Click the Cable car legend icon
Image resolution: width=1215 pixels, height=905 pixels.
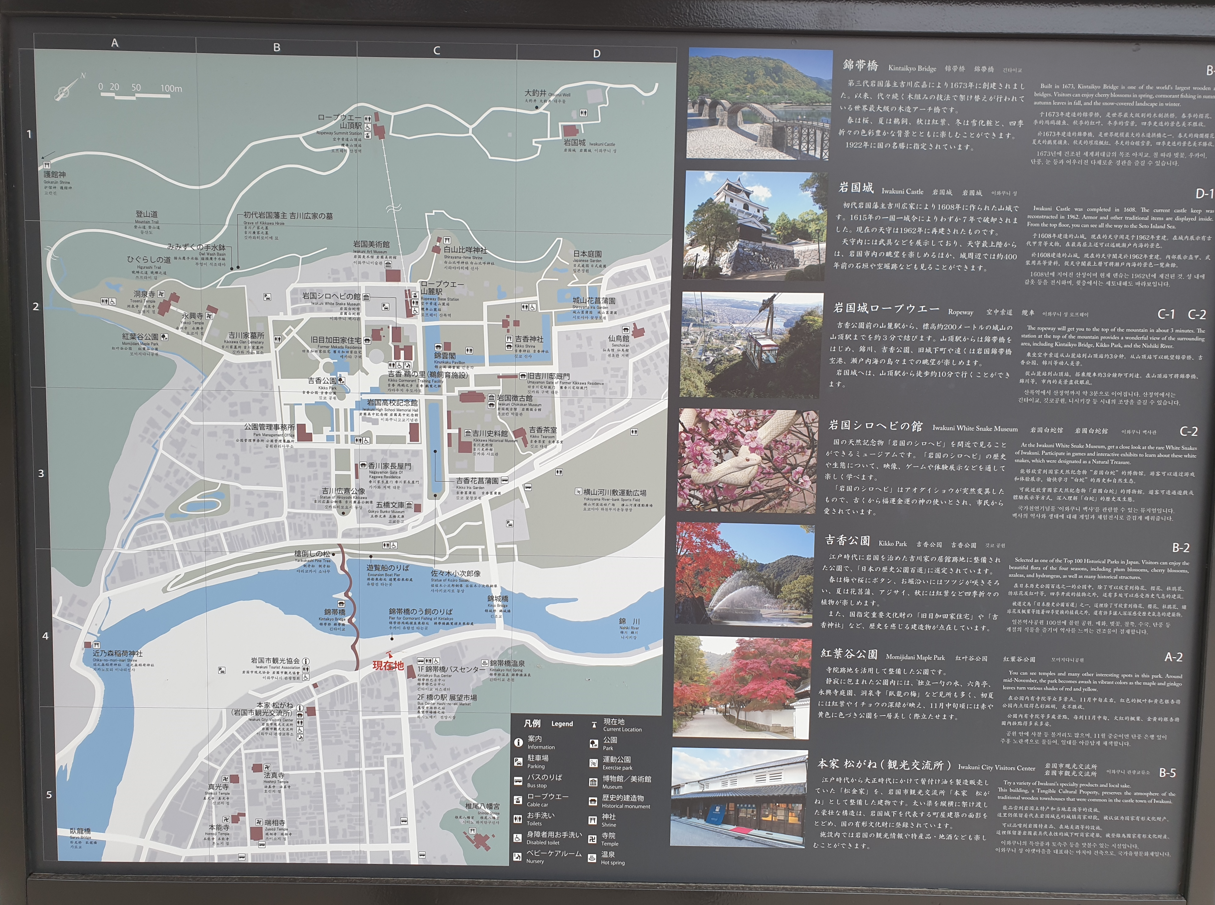(519, 798)
